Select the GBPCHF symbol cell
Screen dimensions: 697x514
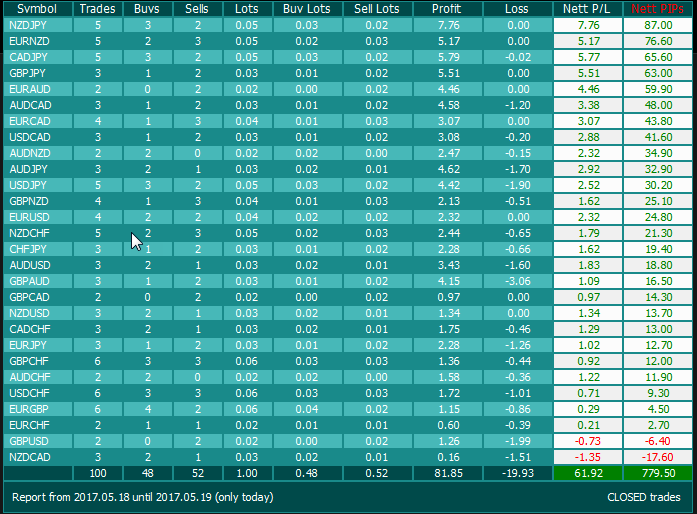pos(37,361)
